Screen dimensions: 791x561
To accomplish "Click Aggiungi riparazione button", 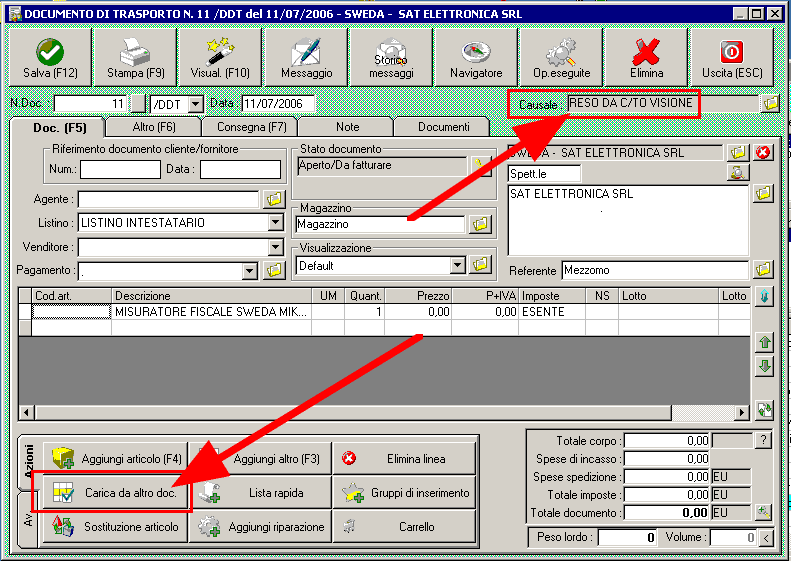I will [x=260, y=527].
